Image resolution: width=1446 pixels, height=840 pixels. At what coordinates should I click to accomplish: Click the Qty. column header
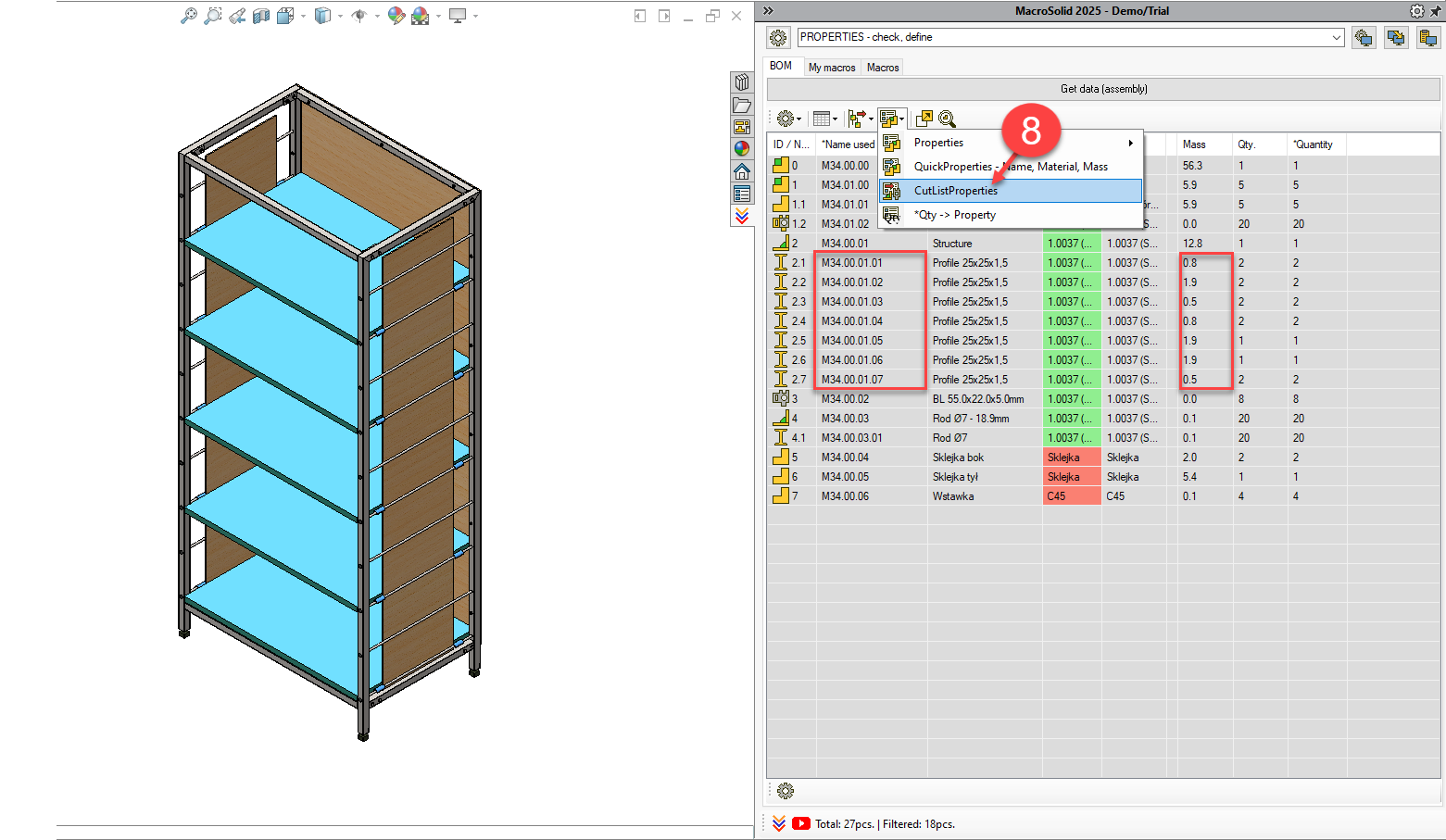tap(1260, 144)
